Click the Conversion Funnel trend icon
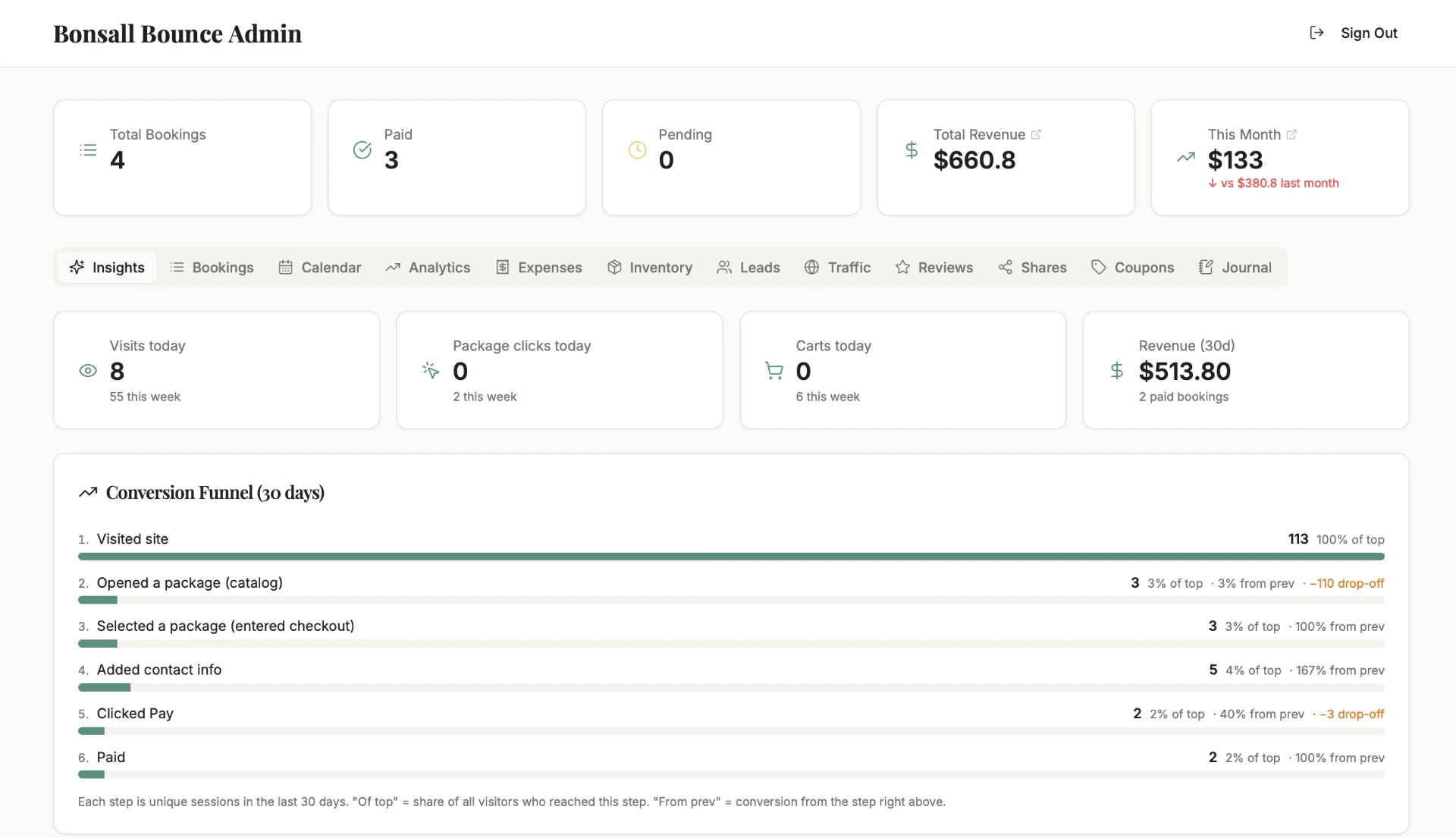Screen dimensions: 1456x838 click(88, 492)
